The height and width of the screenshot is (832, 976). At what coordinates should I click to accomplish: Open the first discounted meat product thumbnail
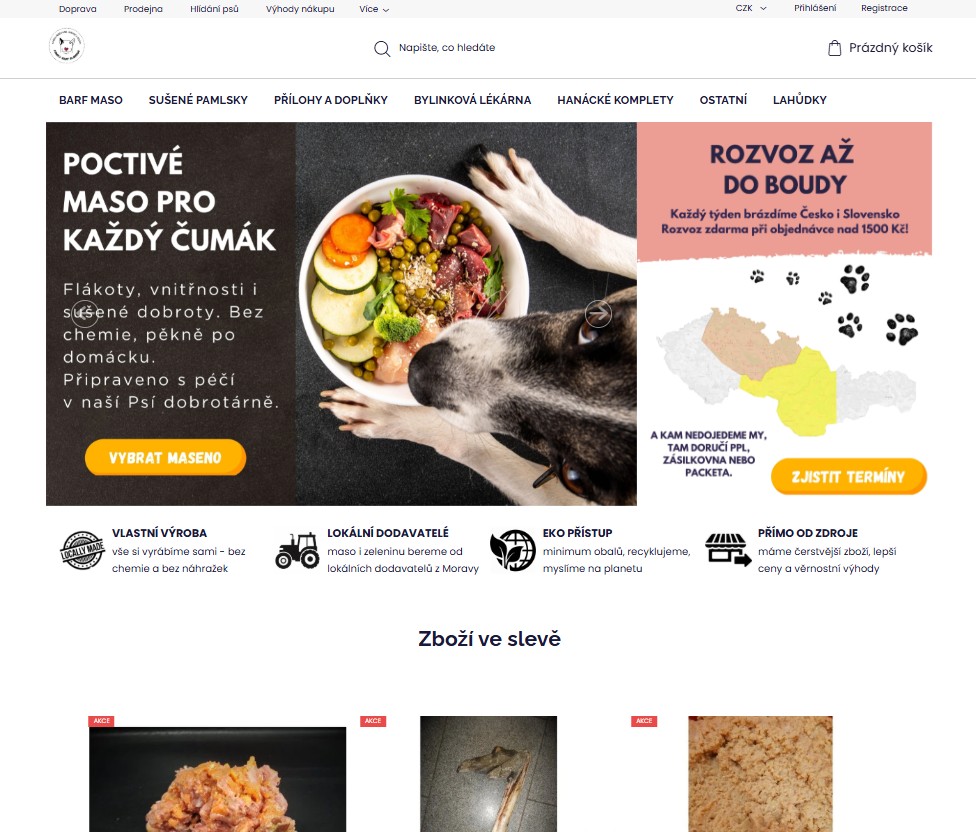[x=217, y=779]
